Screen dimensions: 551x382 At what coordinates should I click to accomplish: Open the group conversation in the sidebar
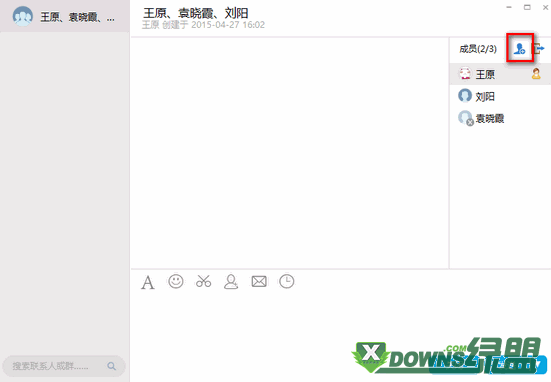tap(65, 16)
